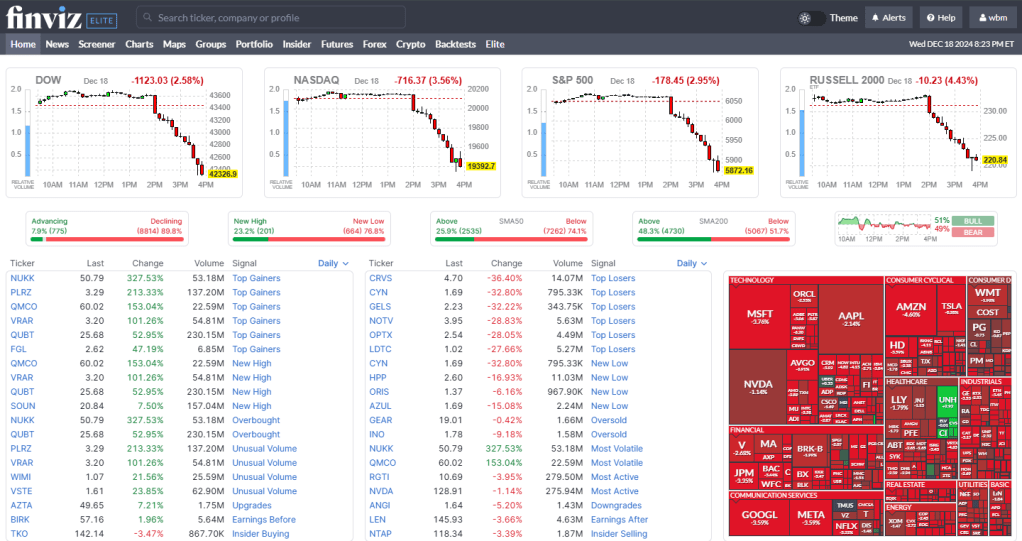The height and width of the screenshot is (541, 1022).
Task: Open the Screener tab
Action: (x=97, y=44)
